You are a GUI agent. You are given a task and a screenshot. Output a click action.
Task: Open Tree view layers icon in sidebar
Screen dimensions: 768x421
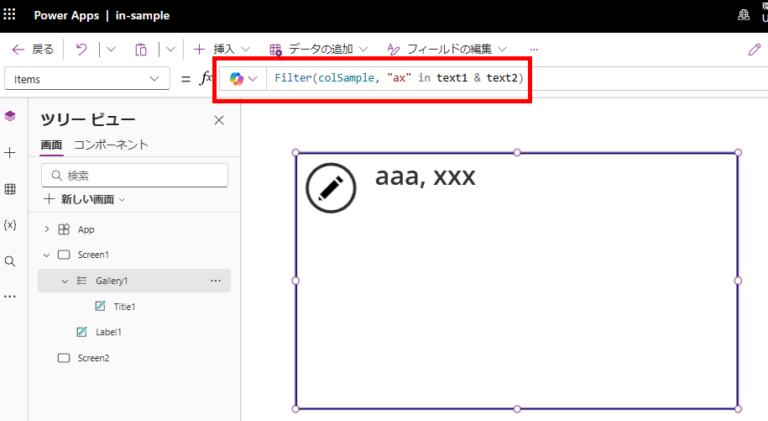point(10,116)
